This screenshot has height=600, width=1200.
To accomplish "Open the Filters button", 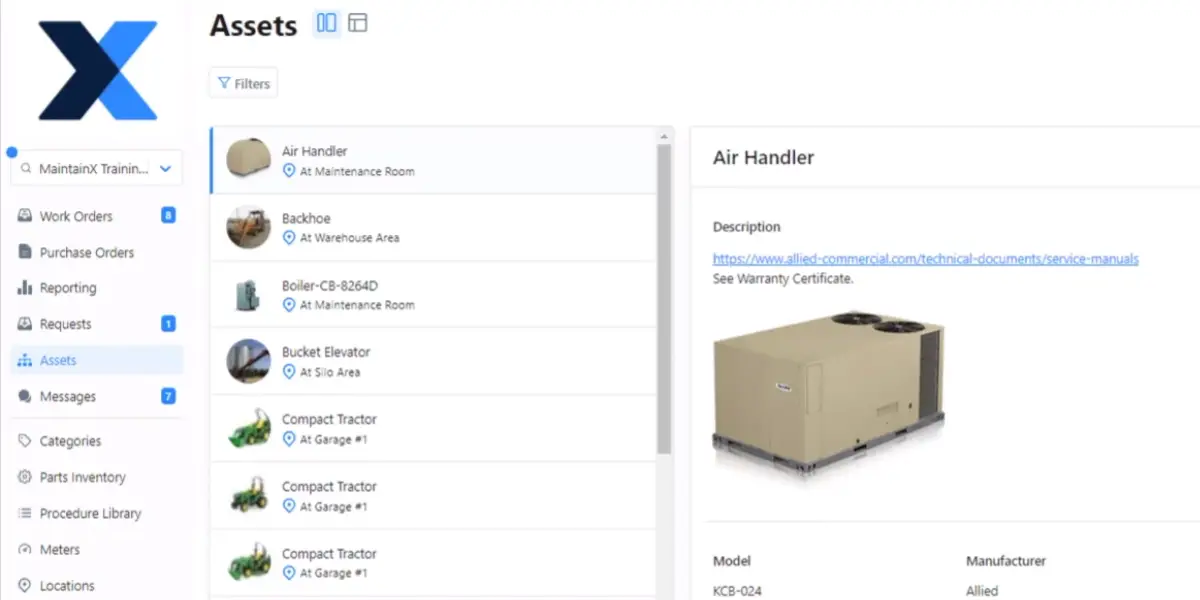I will coord(243,83).
